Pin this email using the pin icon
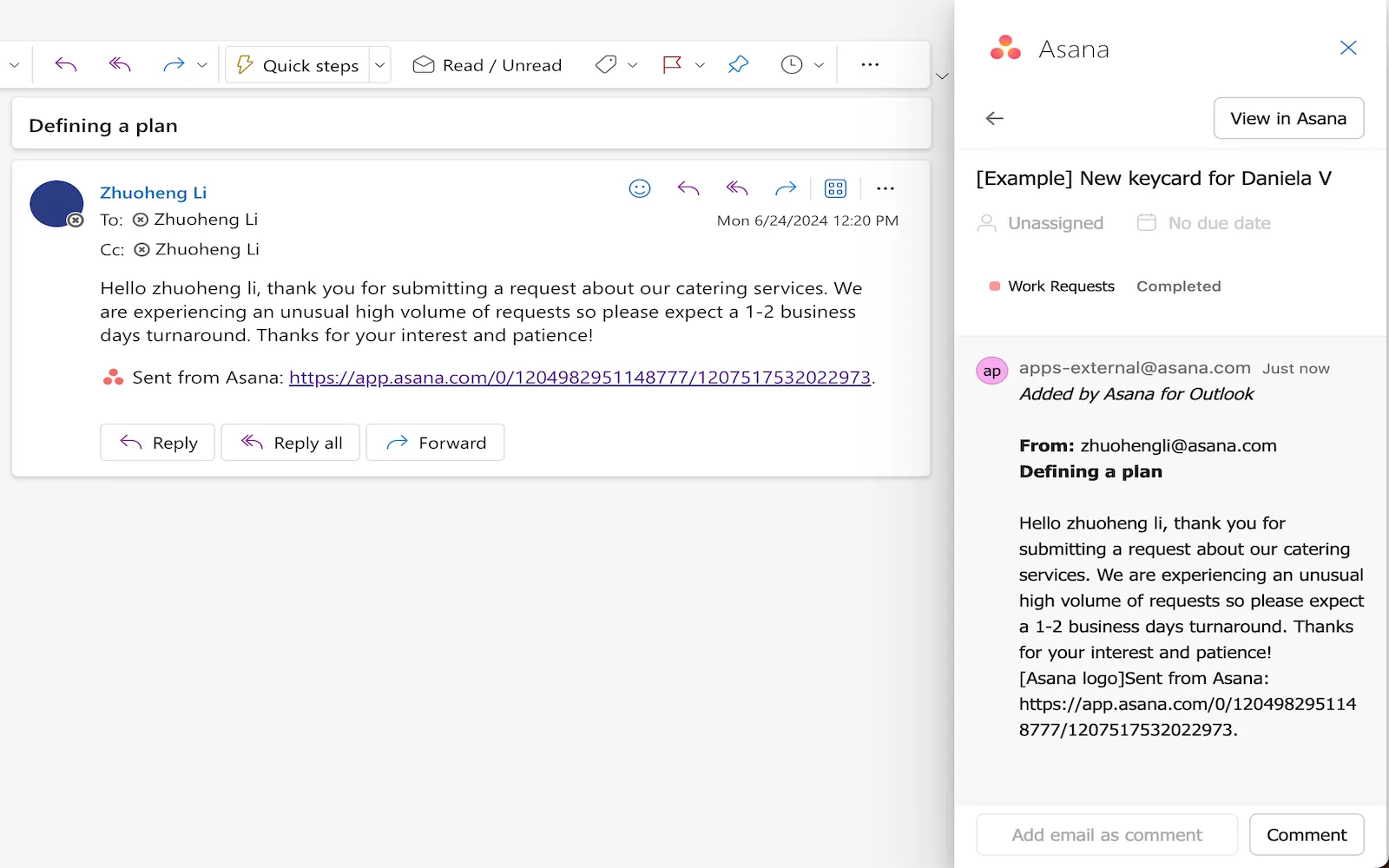This screenshot has width=1389, height=868. click(x=738, y=65)
